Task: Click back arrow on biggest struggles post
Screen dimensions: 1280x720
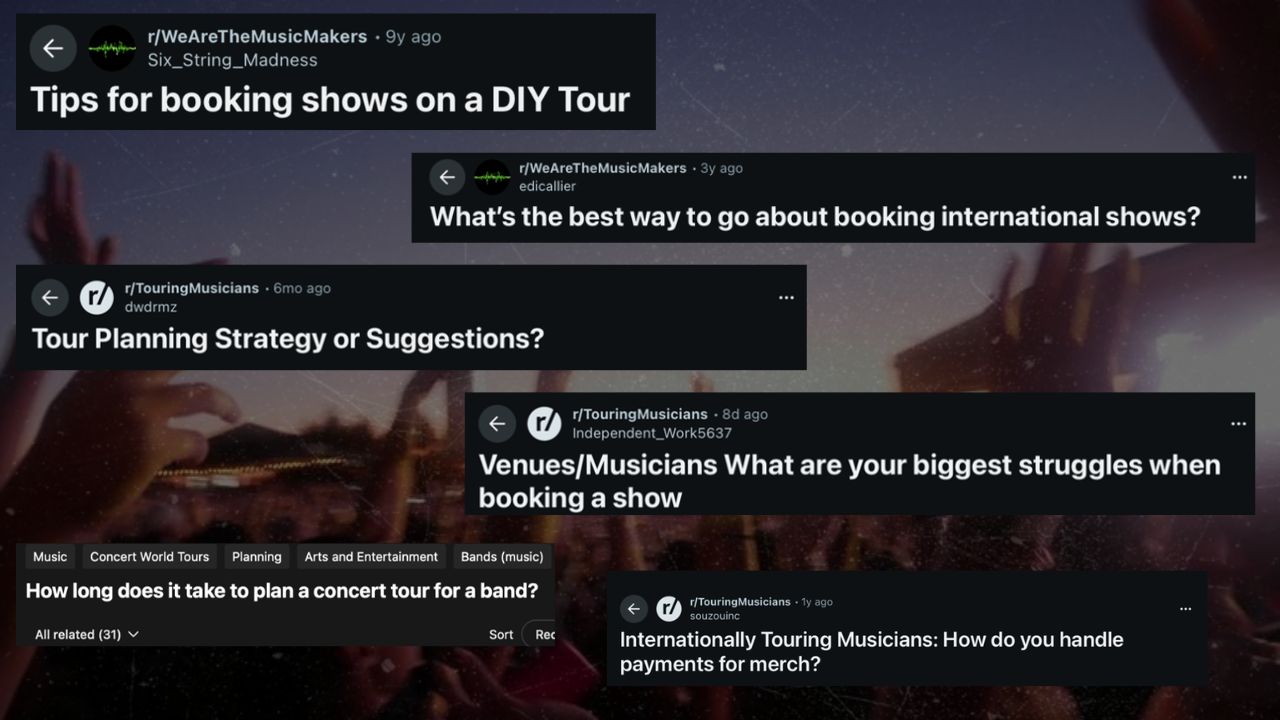Action: coord(497,424)
